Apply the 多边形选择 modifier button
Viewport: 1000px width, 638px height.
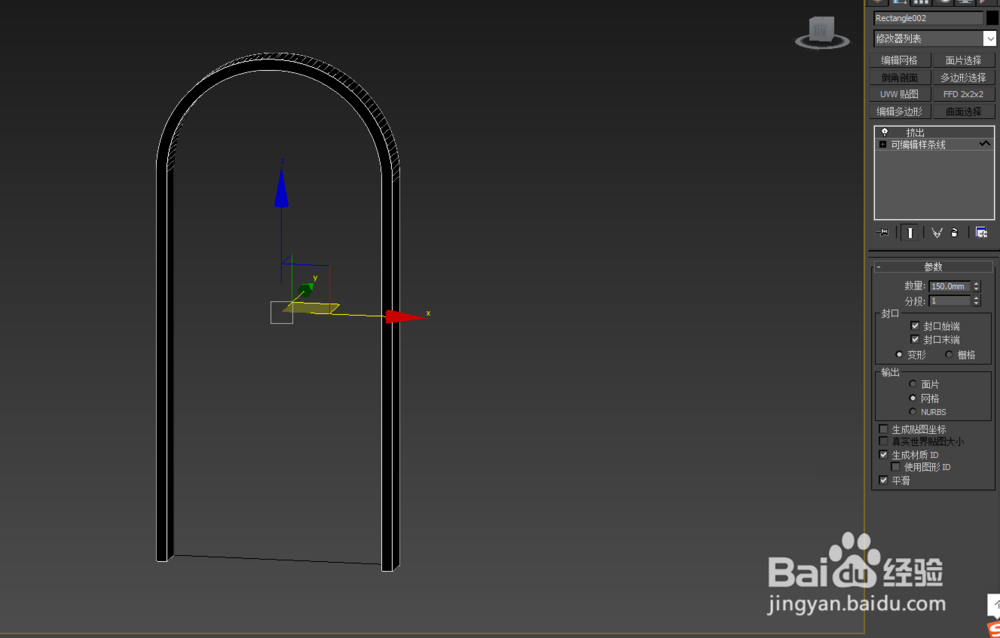[x=963, y=77]
